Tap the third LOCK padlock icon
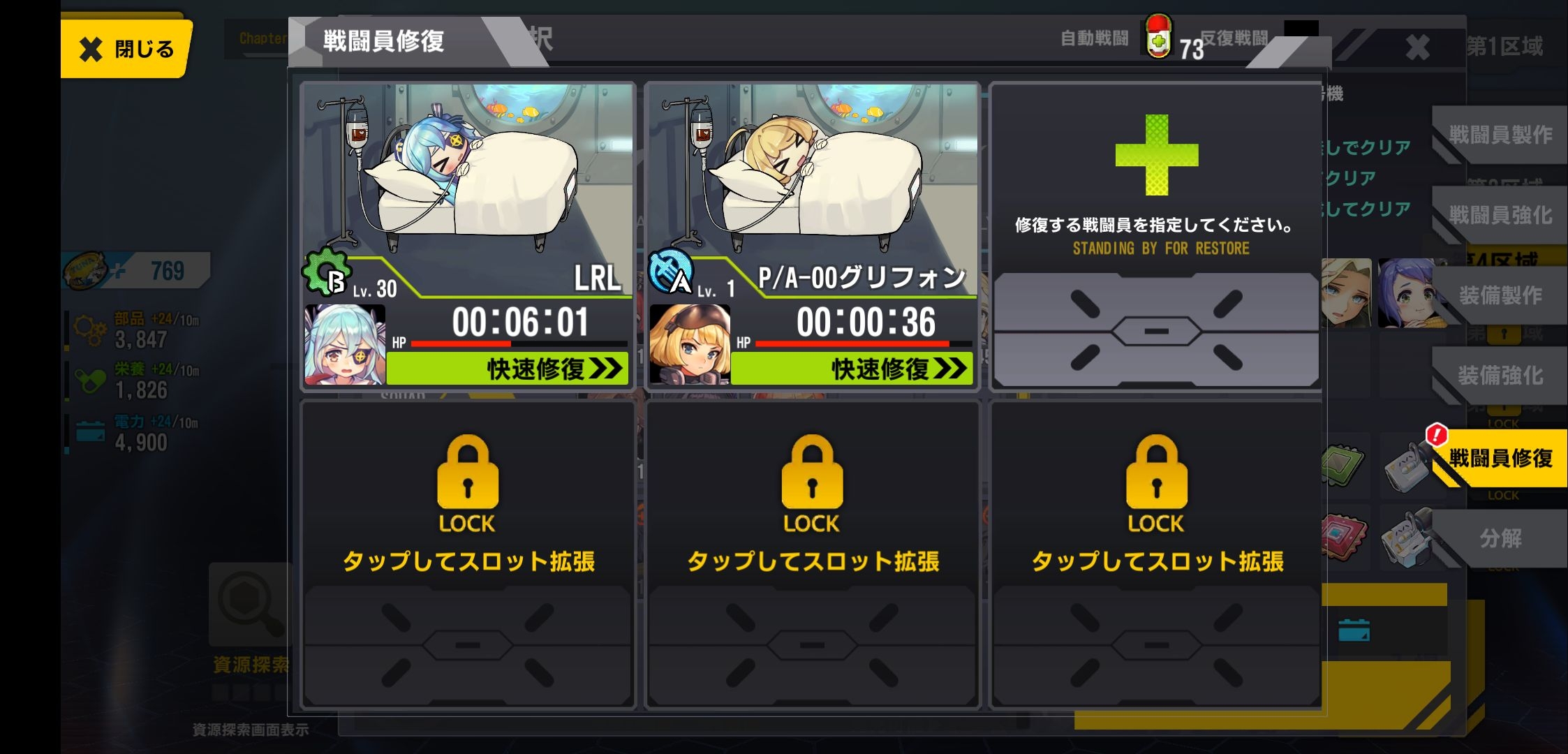Viewport: 1568px width, 754px height. point(1157,472)
